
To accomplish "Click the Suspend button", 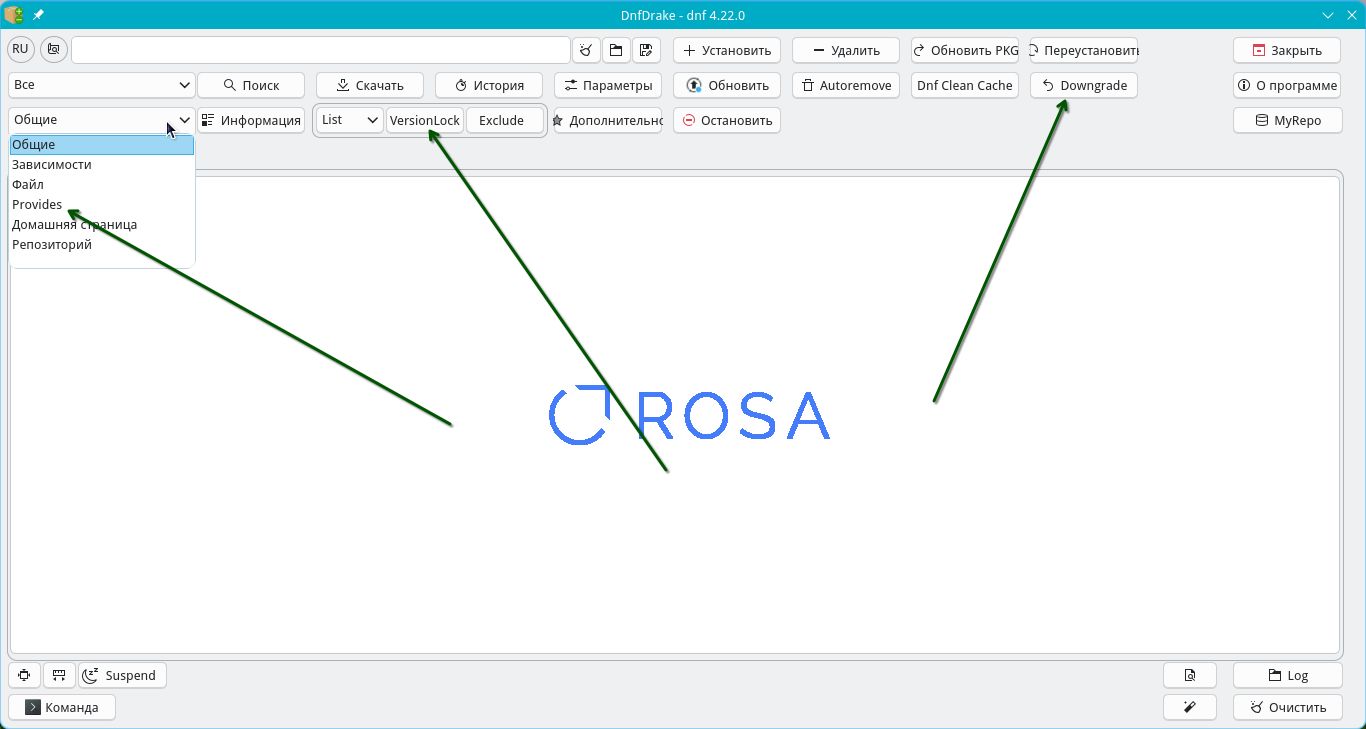I will click(122, 675).
